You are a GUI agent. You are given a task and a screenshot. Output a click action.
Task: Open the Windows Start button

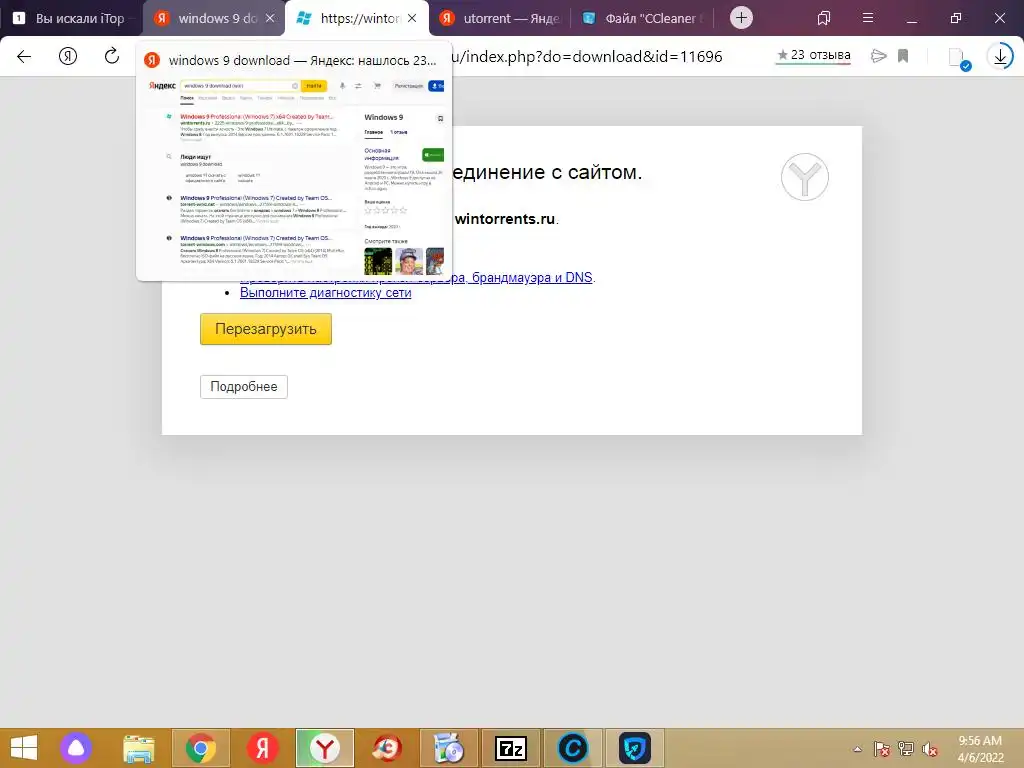point(24,748)
